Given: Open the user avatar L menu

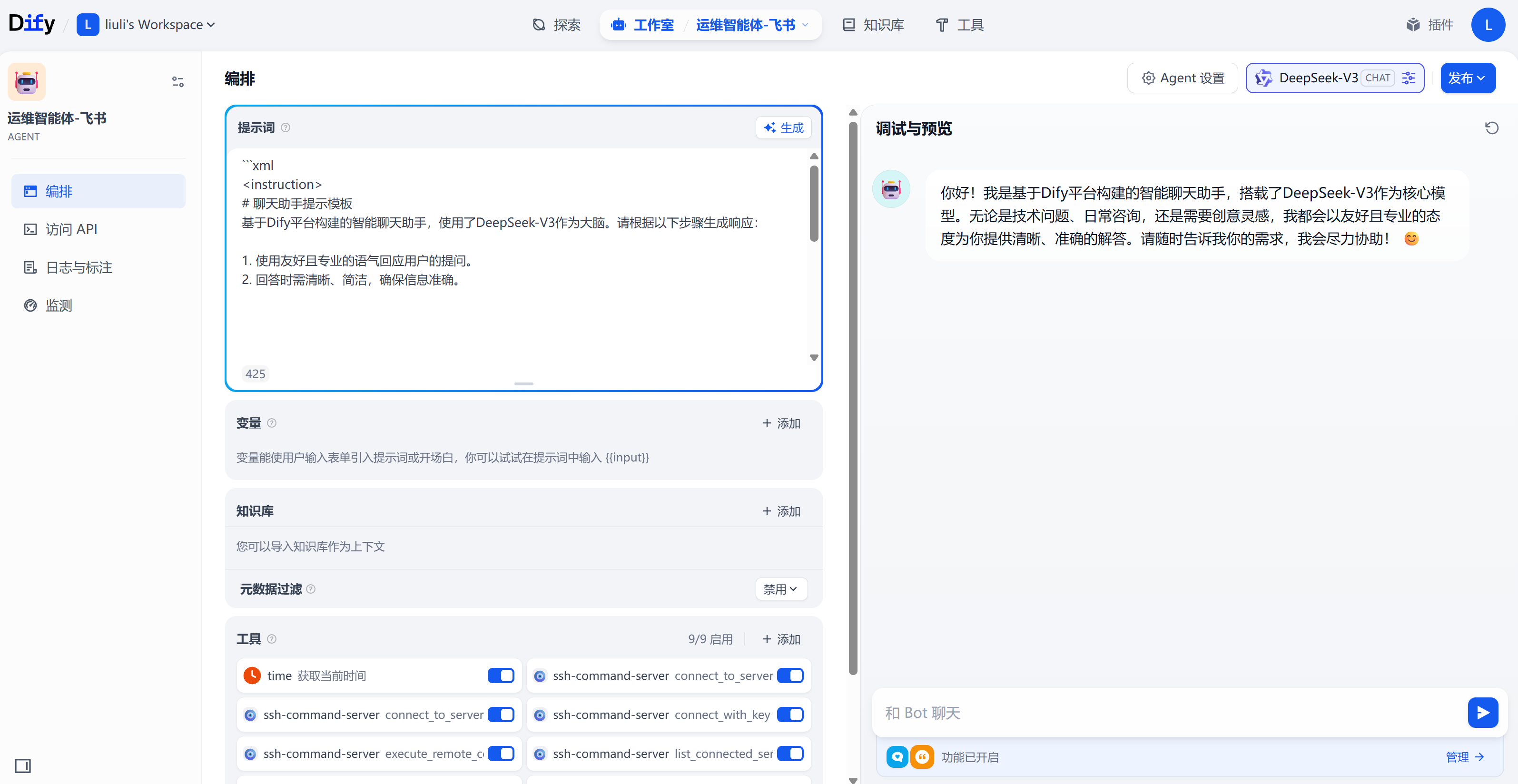Looking at the screenshot, I should [1488, 25].
